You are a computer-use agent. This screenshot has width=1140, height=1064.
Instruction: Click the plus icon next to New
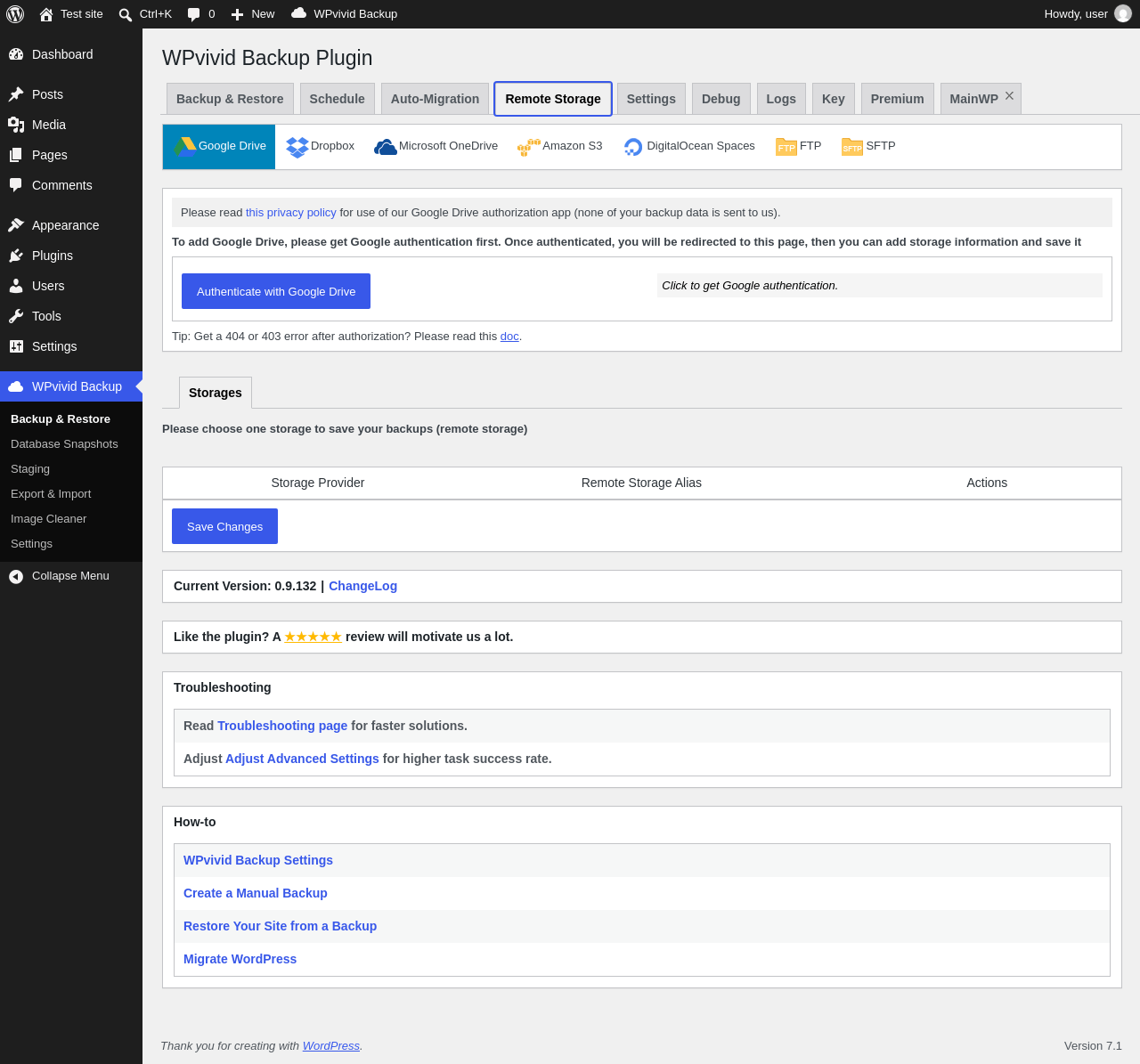pyautogui.click(x=237, y=14)
